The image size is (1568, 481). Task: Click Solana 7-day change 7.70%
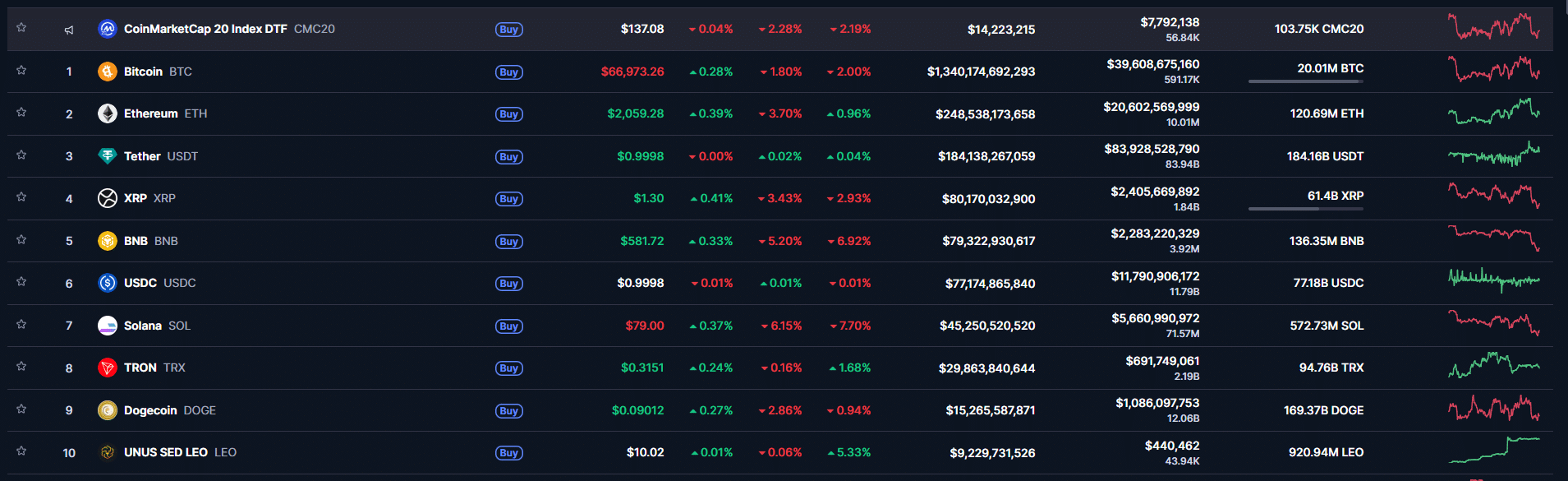click(x=850, y=326)
